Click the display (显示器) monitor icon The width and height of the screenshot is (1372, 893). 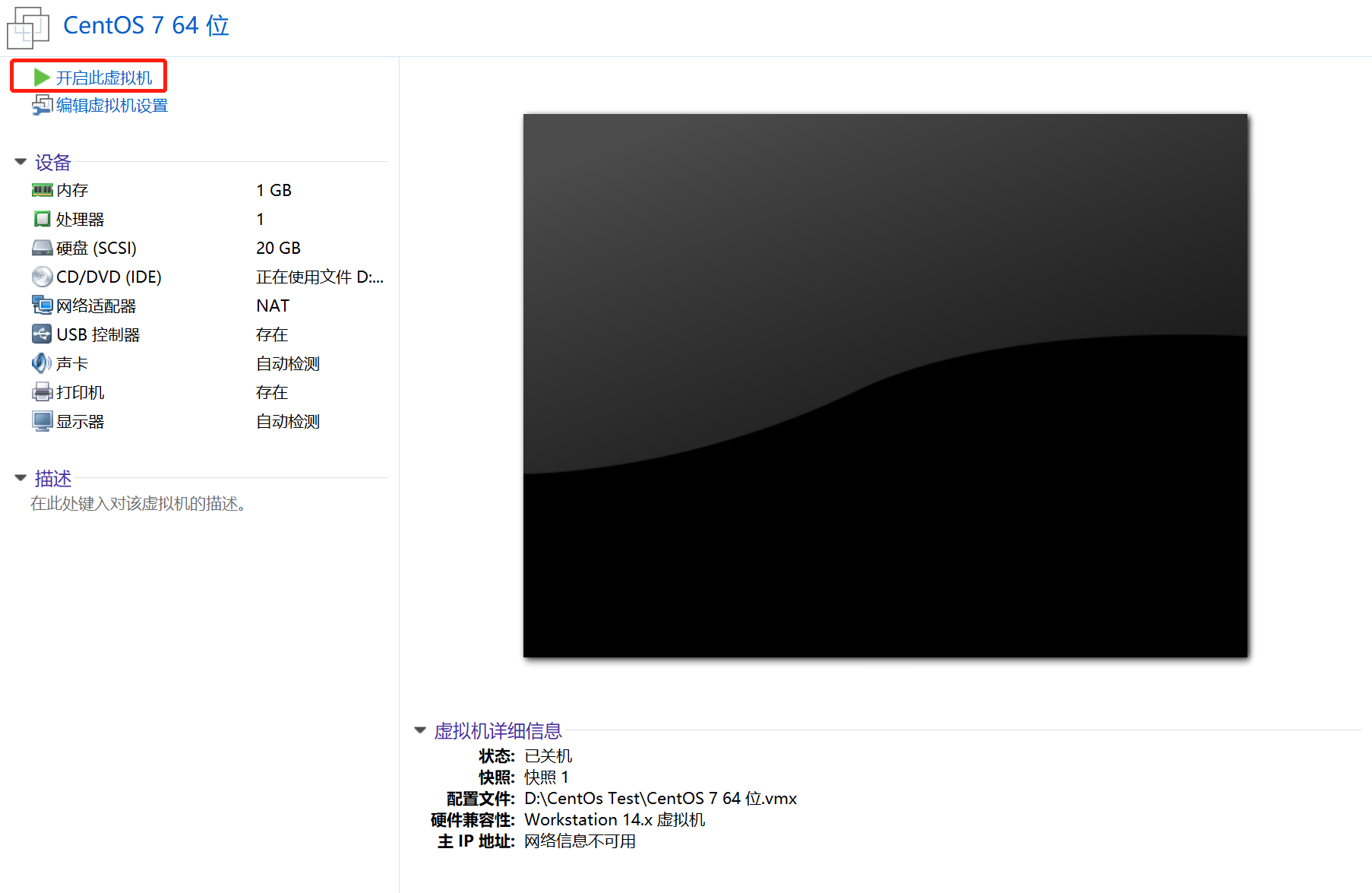(42, 421)
